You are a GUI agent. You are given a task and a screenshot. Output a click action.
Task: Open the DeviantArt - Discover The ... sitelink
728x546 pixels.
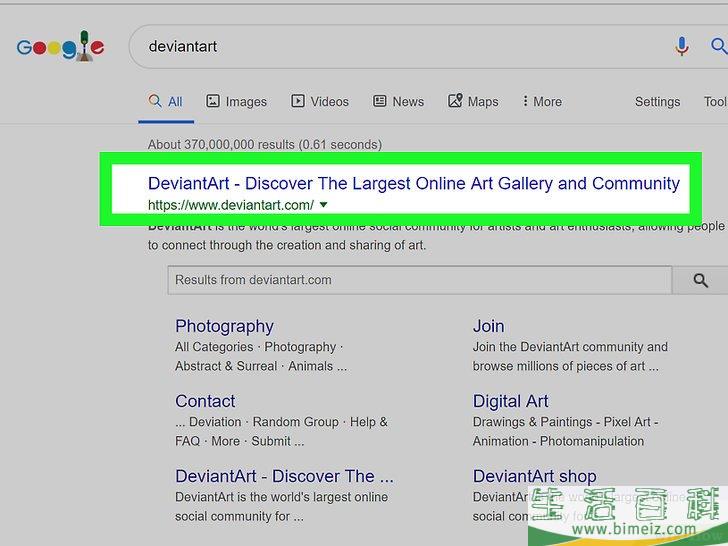[x=284, y=476]
